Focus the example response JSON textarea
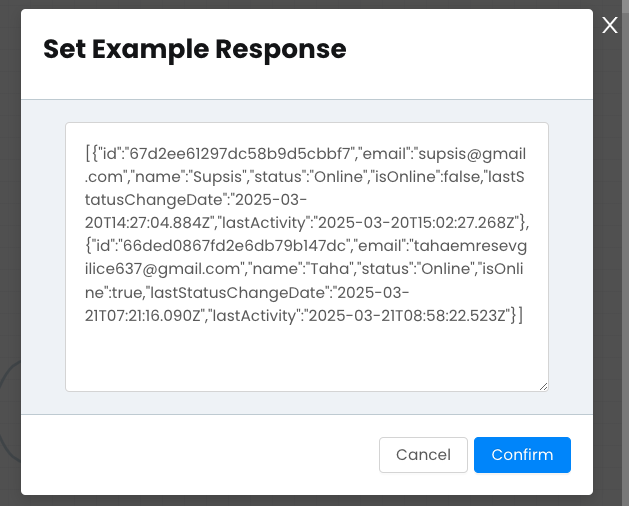Viewport: 629px width, 506px height. click(307, 257)
